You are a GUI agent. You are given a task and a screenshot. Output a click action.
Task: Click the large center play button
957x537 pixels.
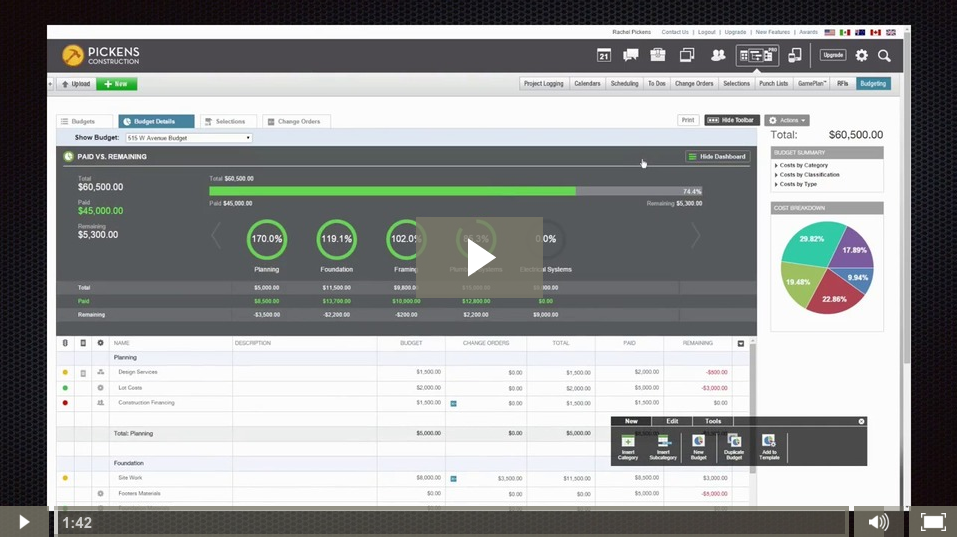click(479, 258)
